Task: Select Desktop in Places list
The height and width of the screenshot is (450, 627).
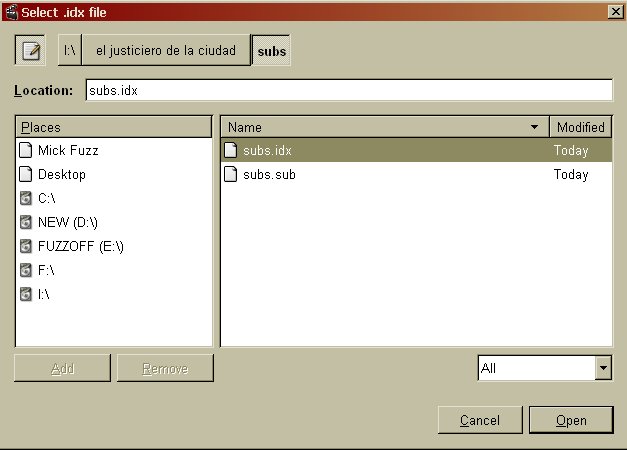Action: pos(114,174)
